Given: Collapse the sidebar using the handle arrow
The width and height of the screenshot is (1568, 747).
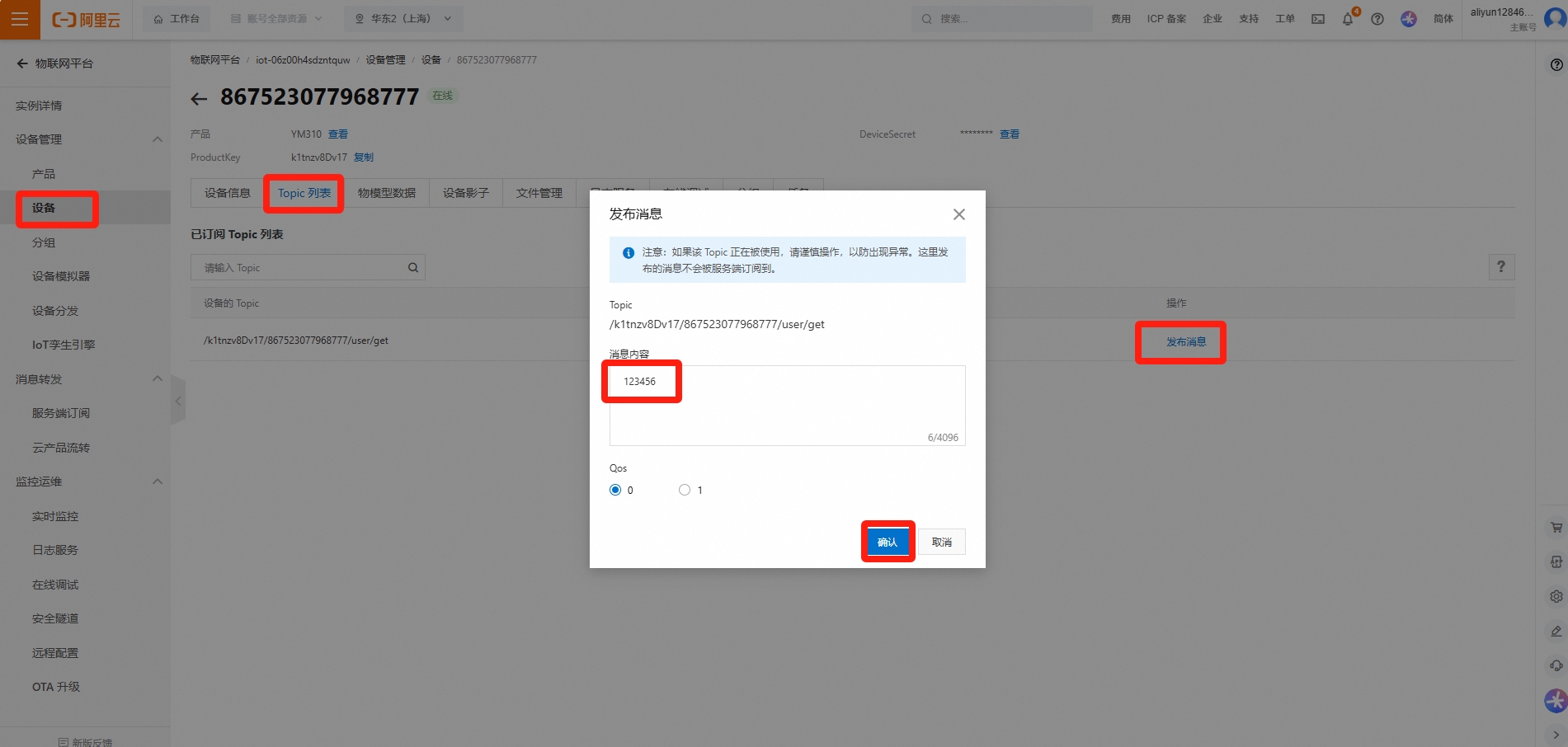Looking at the screenshot, I should 178,402.
